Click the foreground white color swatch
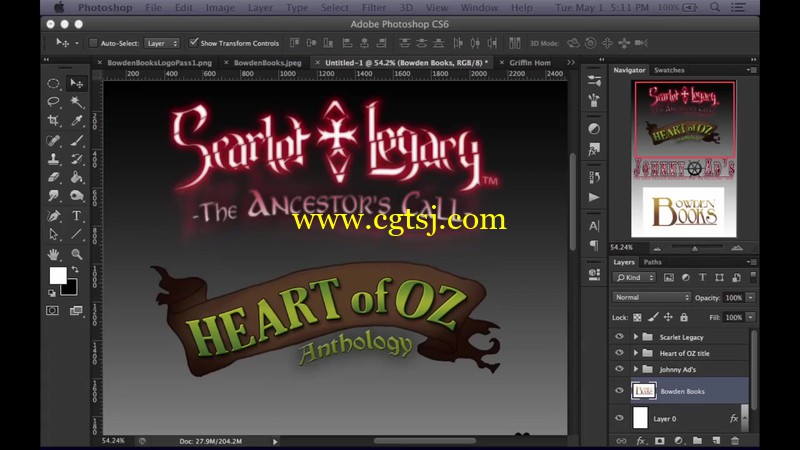Viewport: 800px width, 450px height. pos(58,276)
